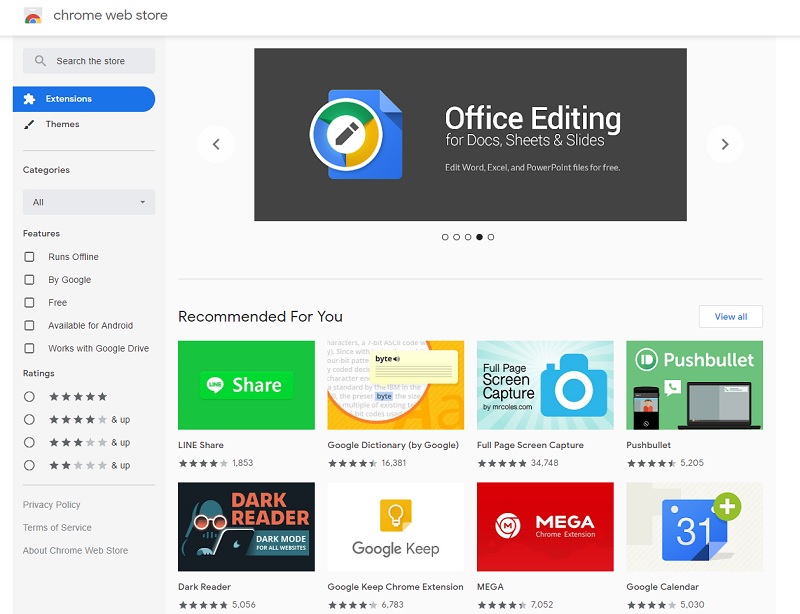Click the 'Google Calendar' title text
Viewport: 800px width, 614px height.
[663, 587]
